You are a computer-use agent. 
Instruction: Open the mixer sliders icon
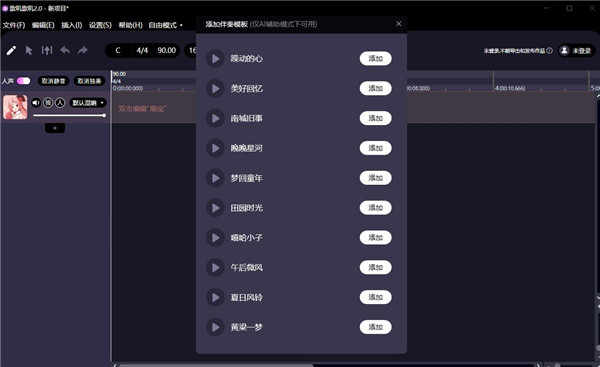click(x=47, y=50)
